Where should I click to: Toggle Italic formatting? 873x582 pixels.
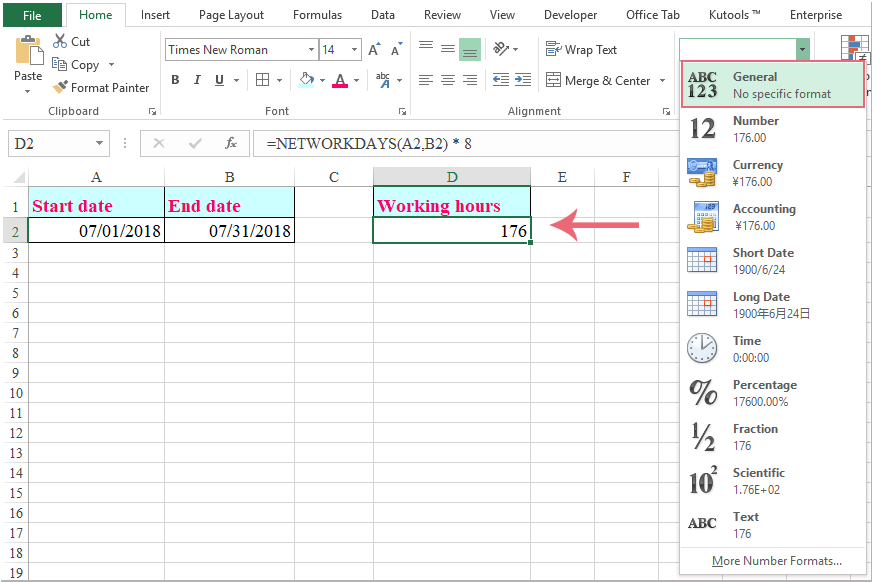pos(199,80)
